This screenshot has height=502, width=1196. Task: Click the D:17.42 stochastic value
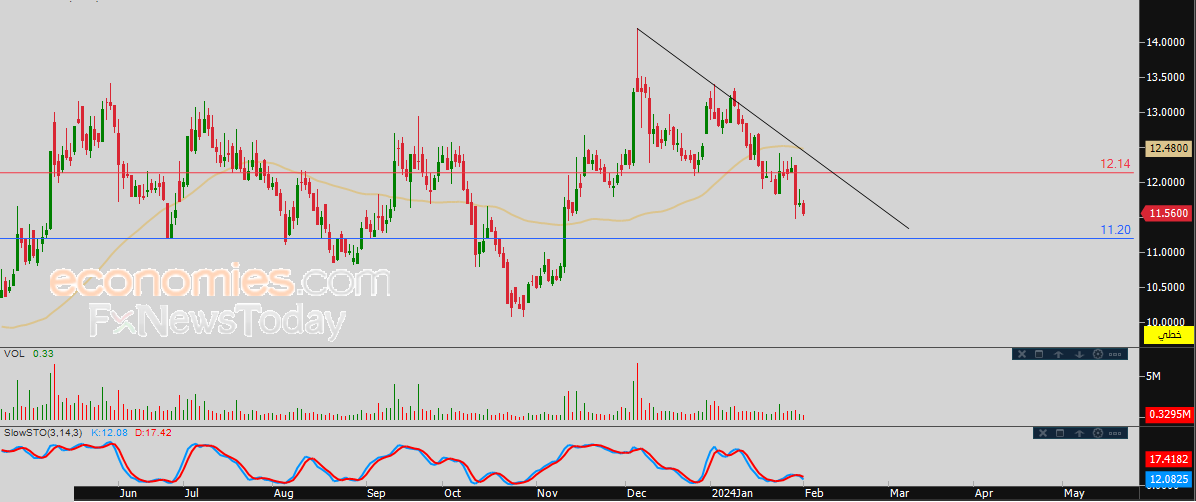152,433
